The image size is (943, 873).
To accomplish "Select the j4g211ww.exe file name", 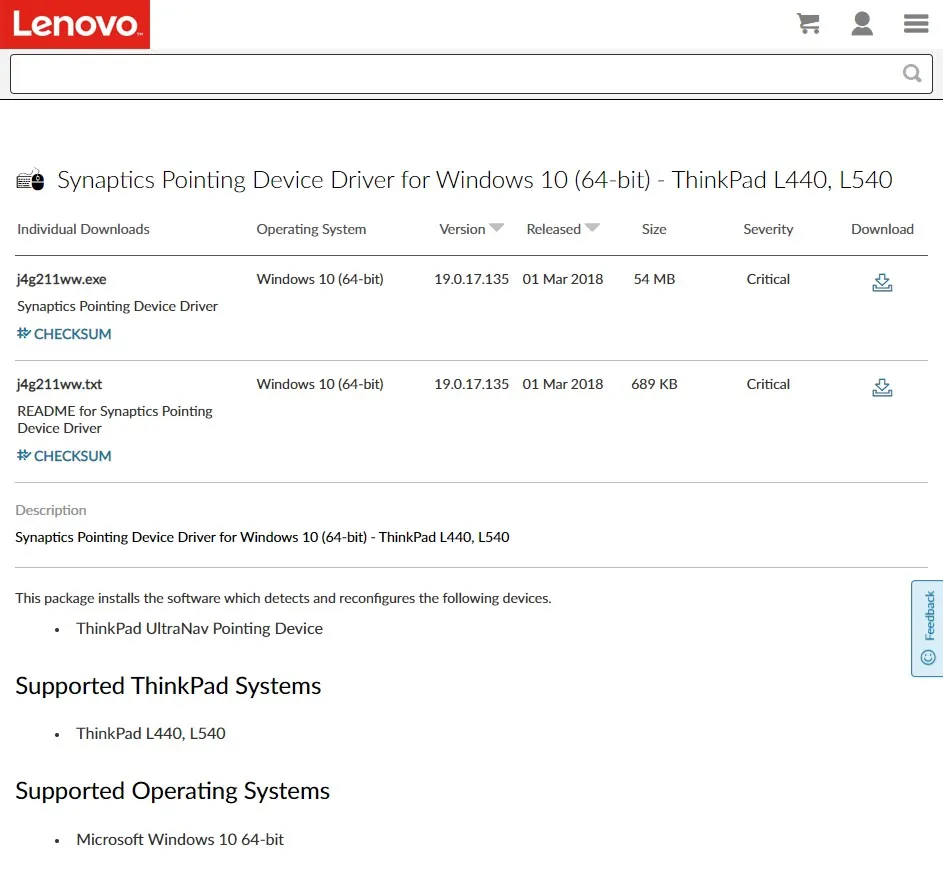I will tap(62, 279).
